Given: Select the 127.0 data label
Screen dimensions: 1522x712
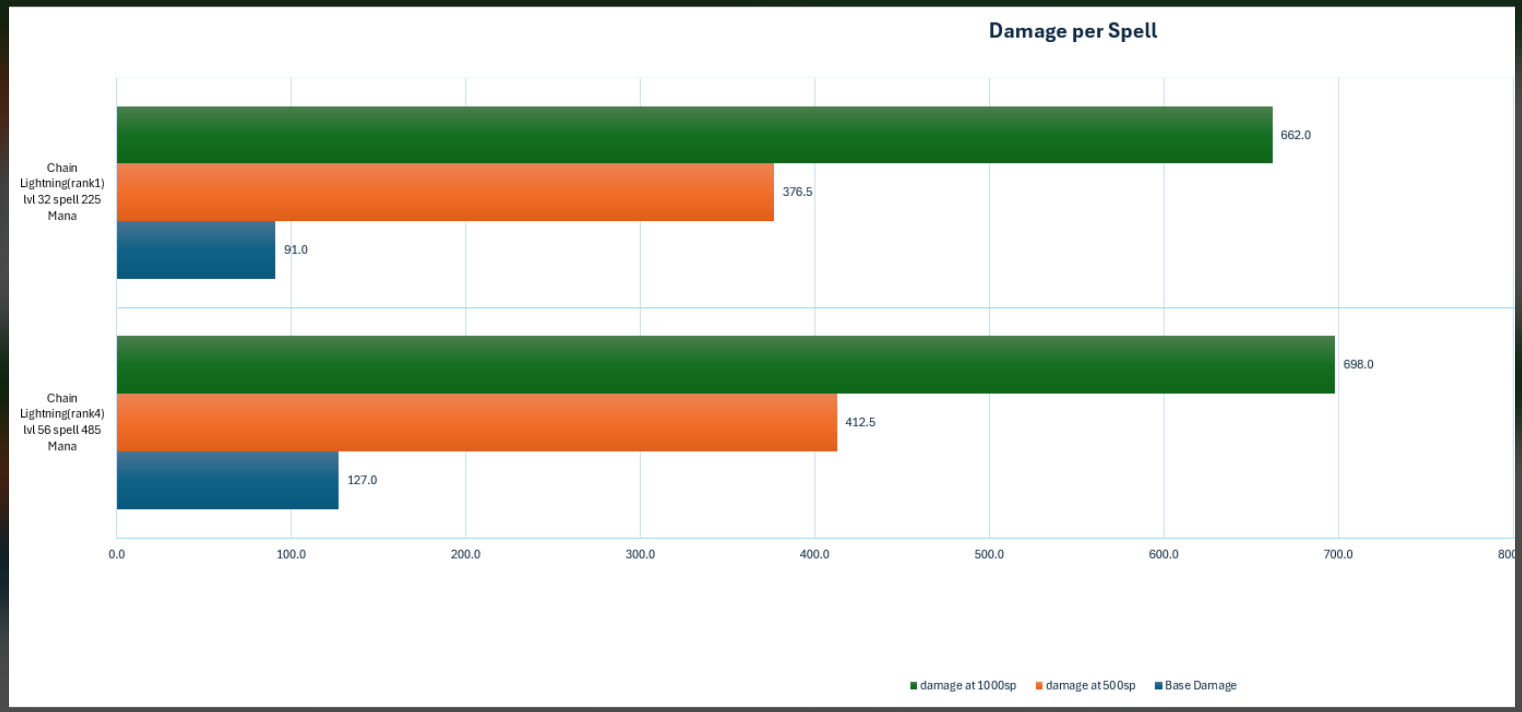Looking at the screenshot, I should [x=362, y=480].
